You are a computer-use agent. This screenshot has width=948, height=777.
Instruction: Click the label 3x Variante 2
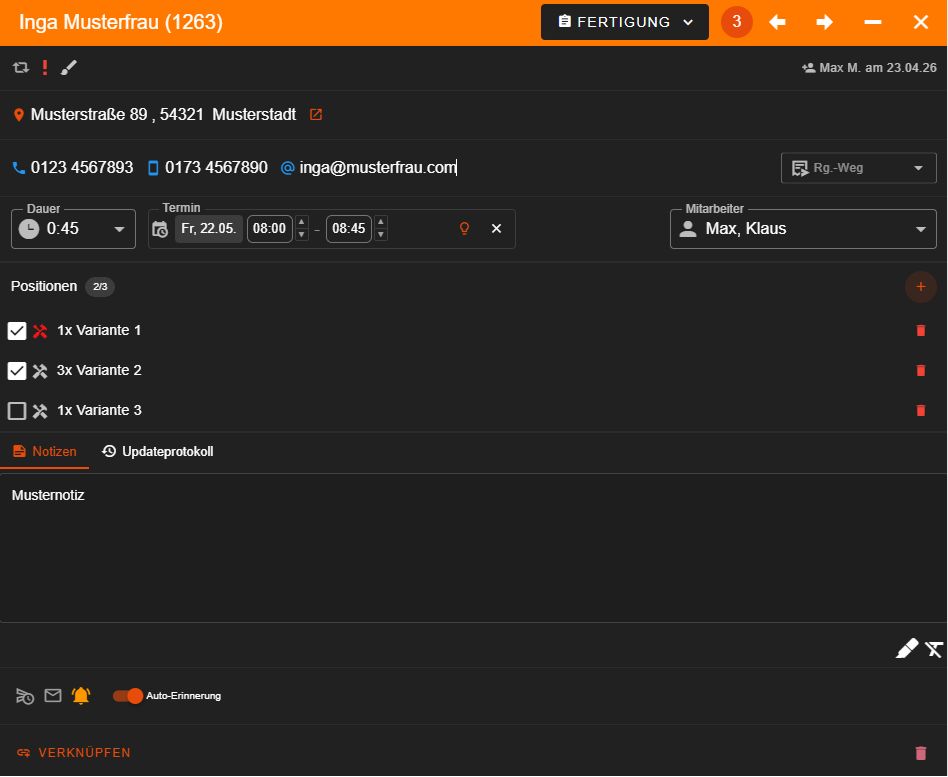coord(99,370)
